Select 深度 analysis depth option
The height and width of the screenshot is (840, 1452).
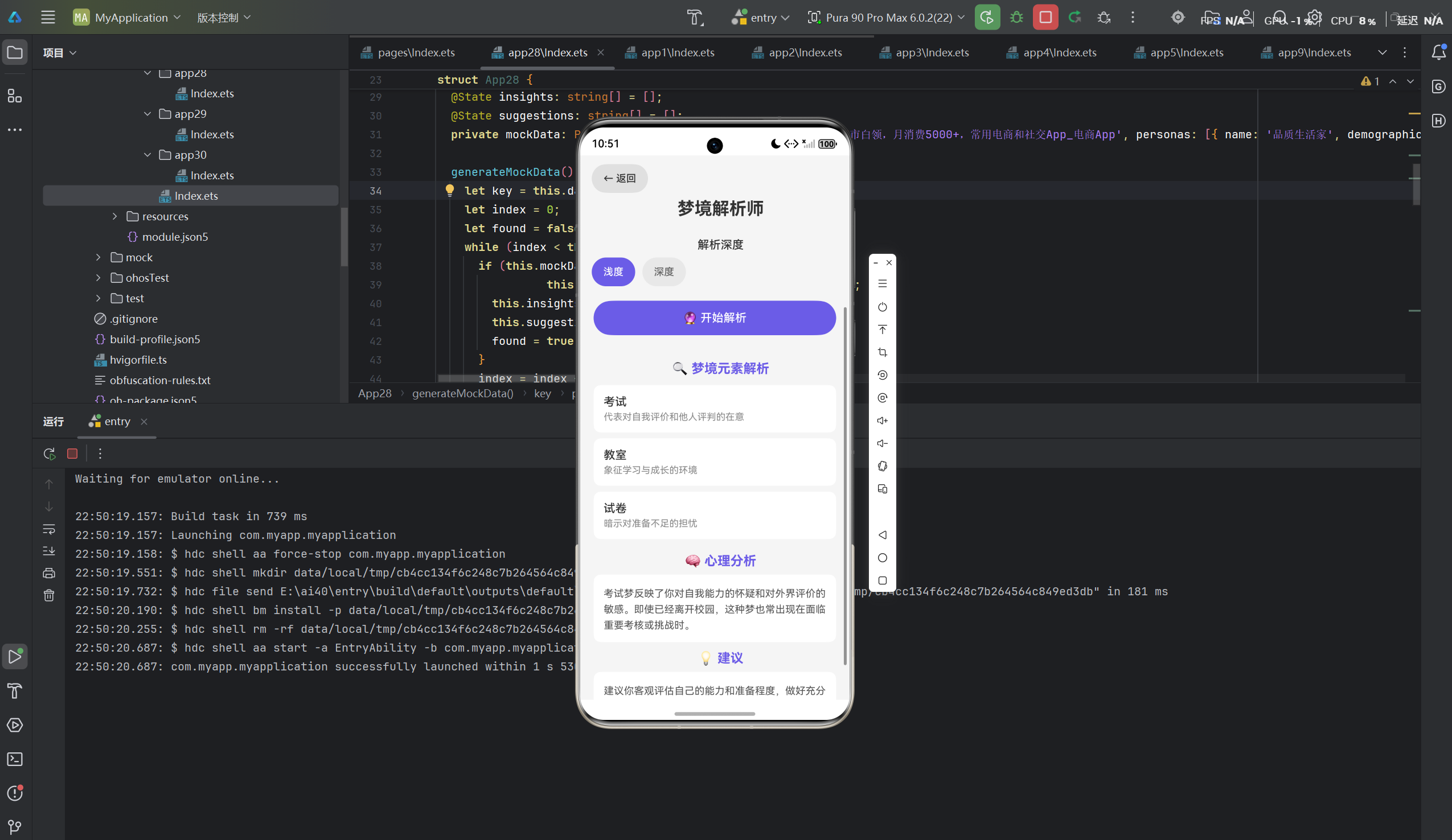tap(664, 271)
